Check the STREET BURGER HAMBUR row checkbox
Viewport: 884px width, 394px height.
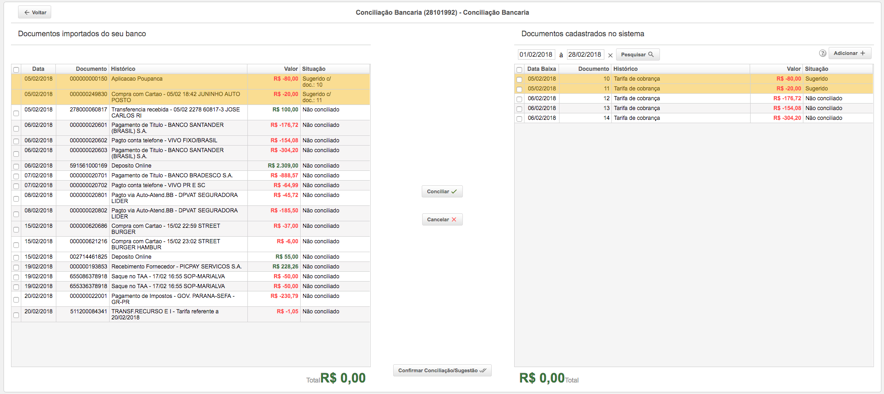tap(16, 244)
